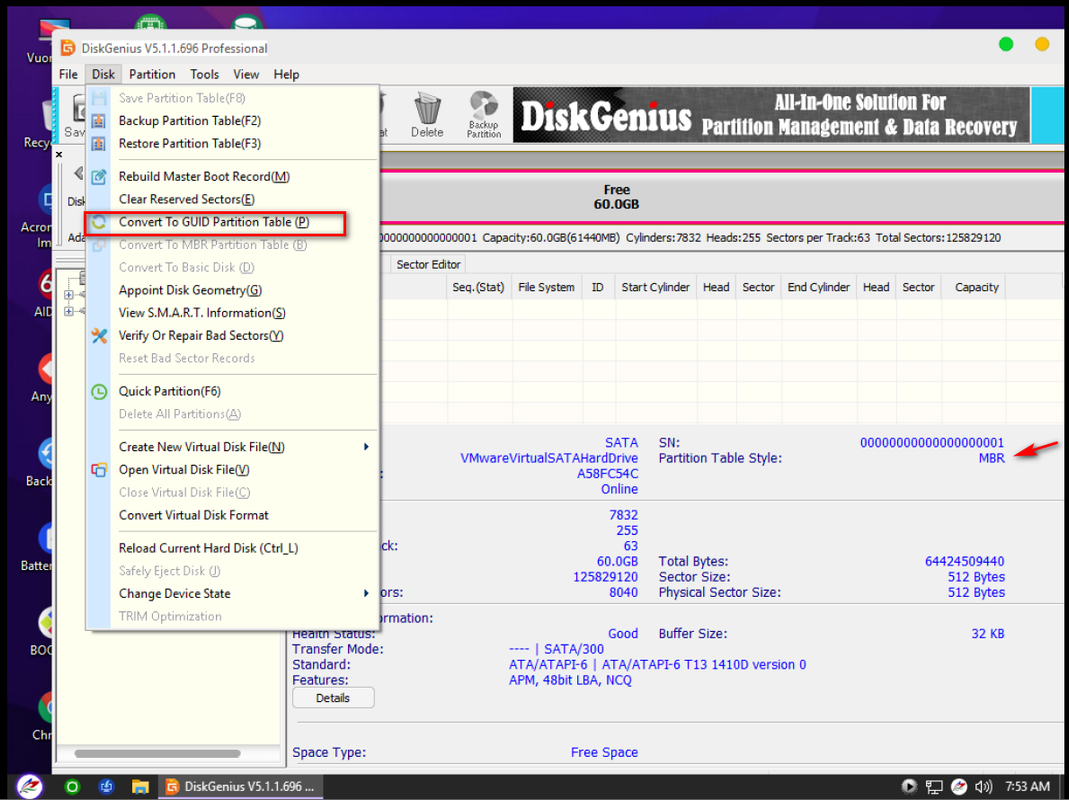The image size is (1069, 800).
Task: Click the Free Space space type value
Action: tap(604, 752)
